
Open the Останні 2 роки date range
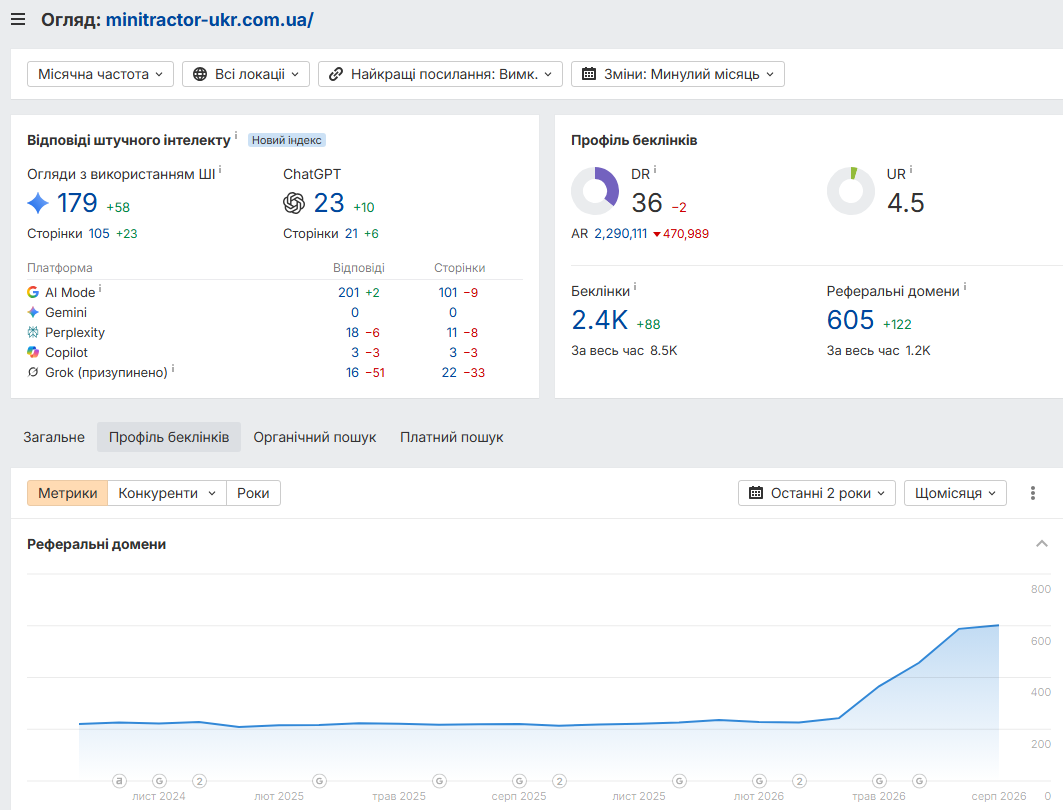pos(817,493)
